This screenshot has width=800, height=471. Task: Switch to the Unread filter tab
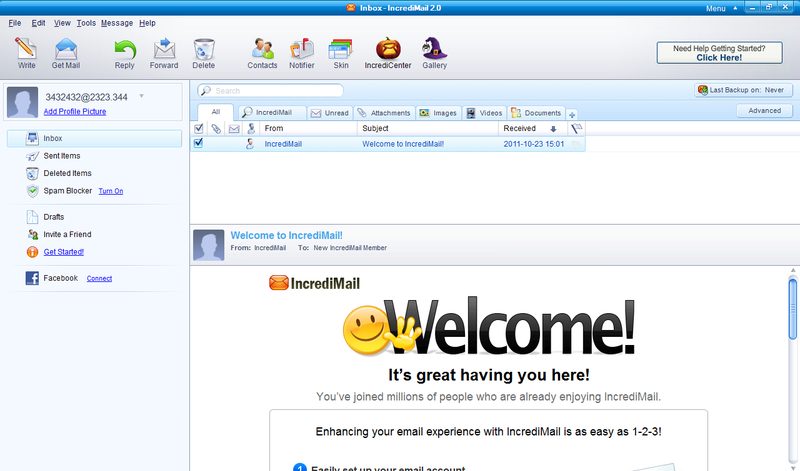coord(330,113)
